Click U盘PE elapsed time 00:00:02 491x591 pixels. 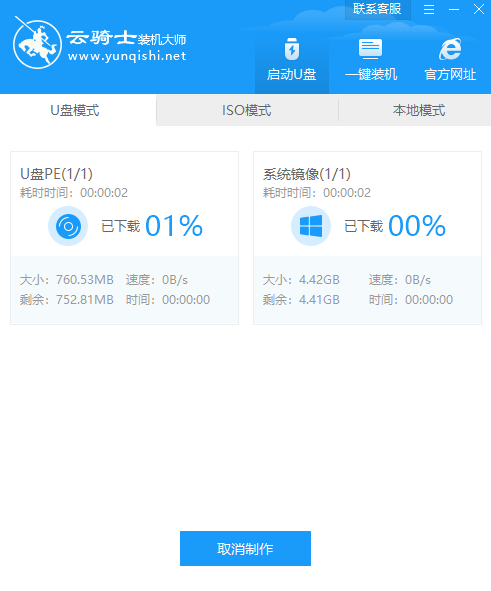[x=104, y=193]
